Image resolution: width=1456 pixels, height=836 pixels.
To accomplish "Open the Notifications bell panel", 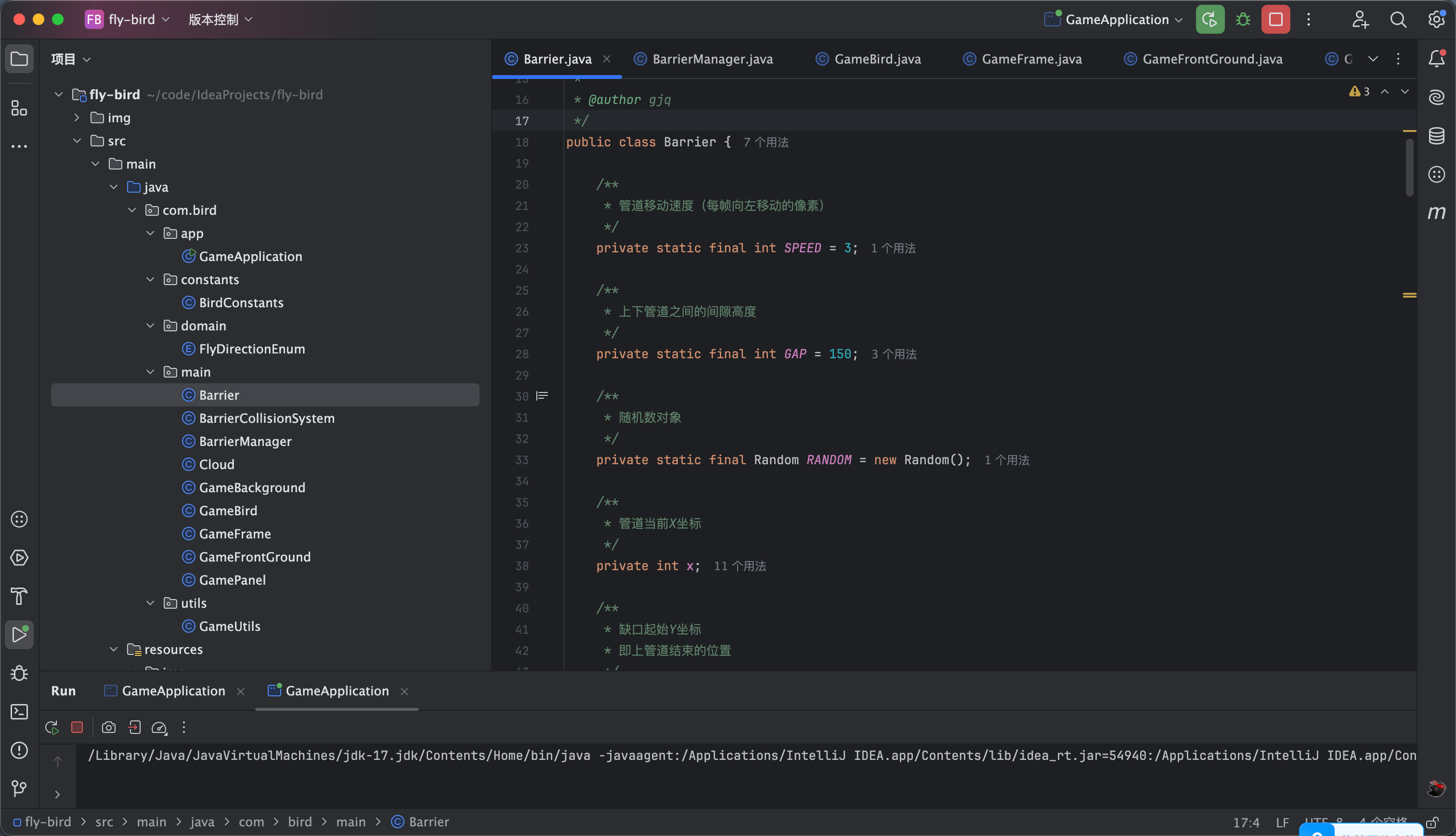I will click(1436, 59).
